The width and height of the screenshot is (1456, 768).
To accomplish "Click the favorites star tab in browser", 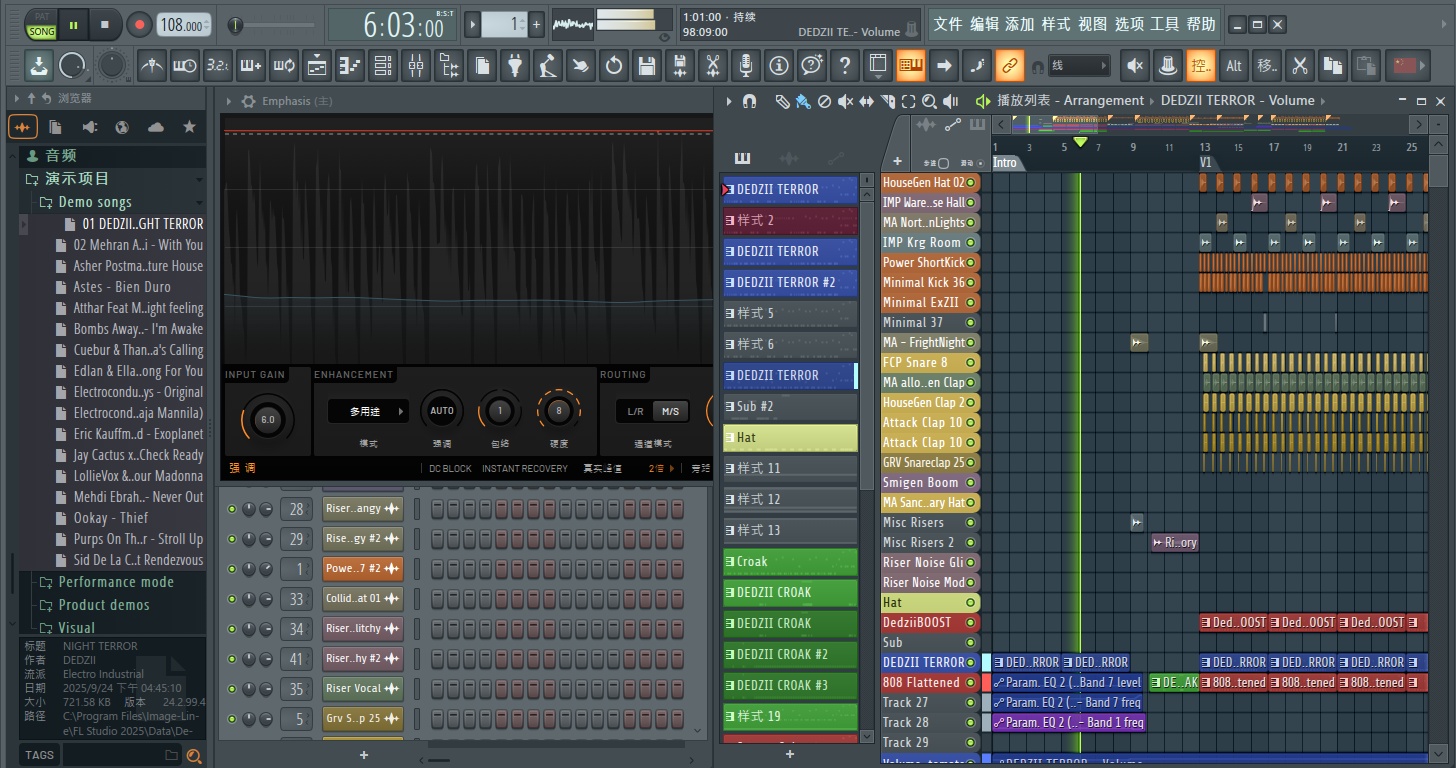I will click(189, 127).
